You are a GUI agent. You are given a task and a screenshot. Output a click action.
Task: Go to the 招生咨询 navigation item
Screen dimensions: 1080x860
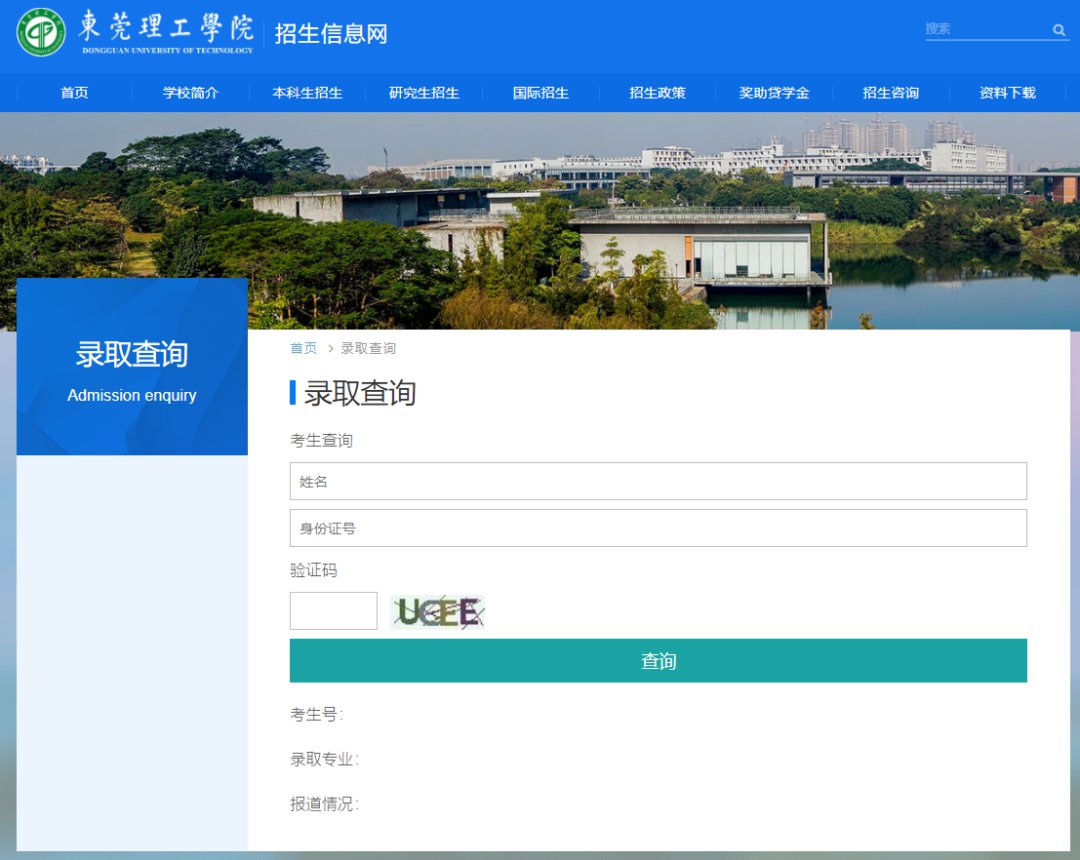tap(890, 93)
